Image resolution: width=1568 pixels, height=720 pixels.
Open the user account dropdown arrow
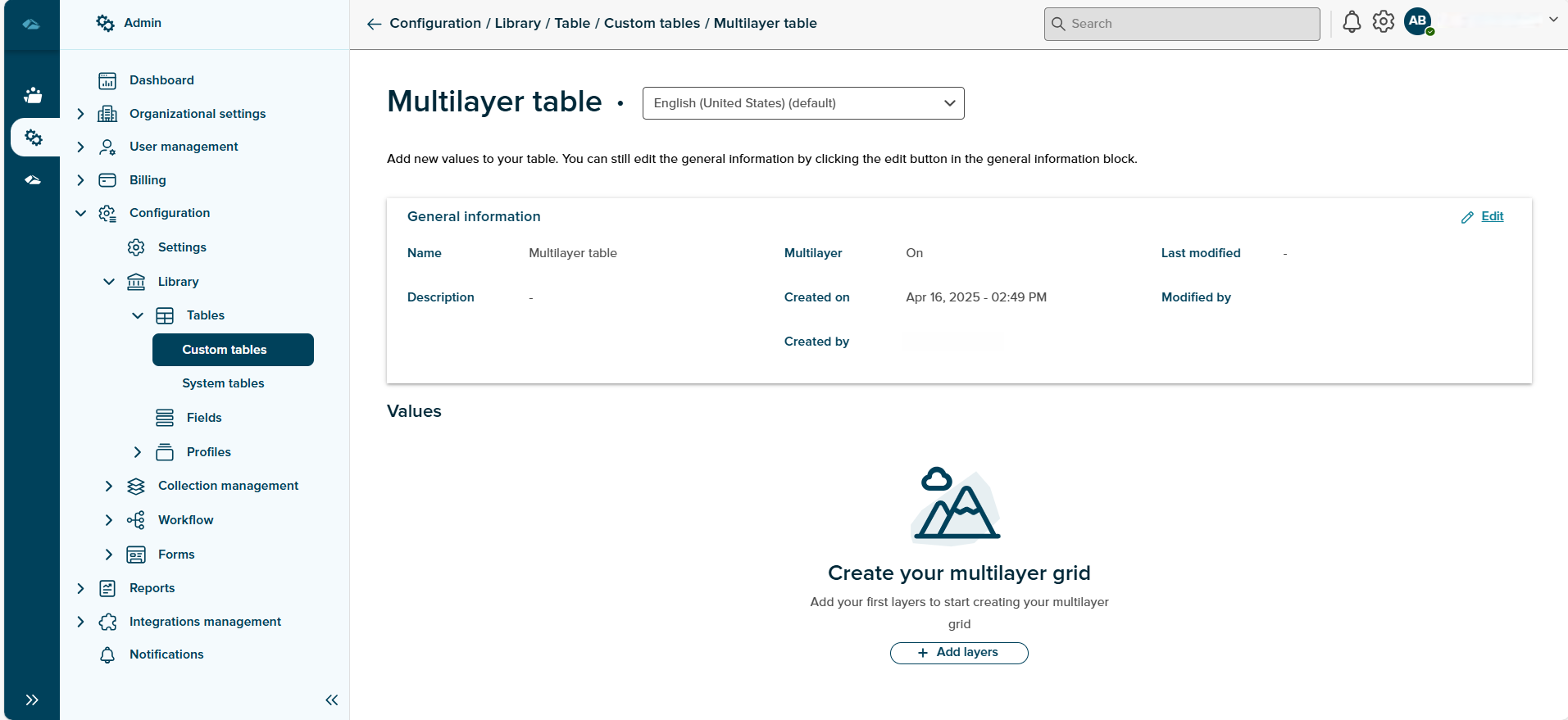(x=1552, y=20)
